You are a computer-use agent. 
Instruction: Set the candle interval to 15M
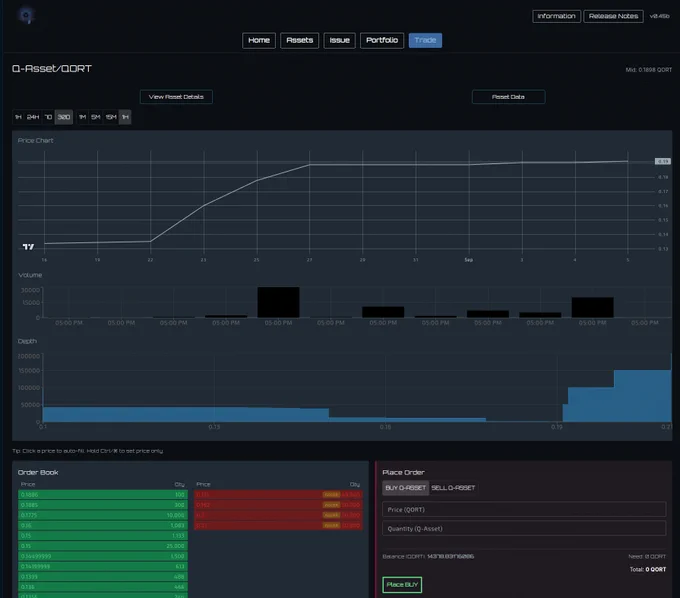(111, 117)
